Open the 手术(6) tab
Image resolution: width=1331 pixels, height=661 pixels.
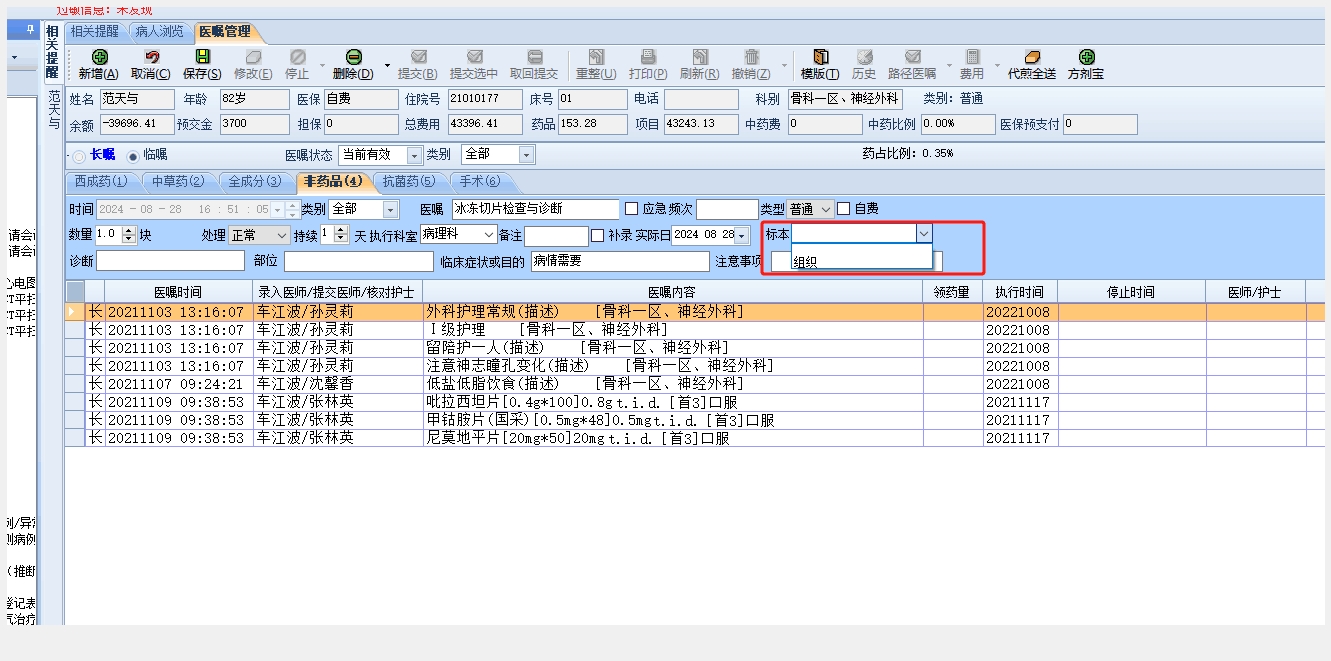[480, 182]
